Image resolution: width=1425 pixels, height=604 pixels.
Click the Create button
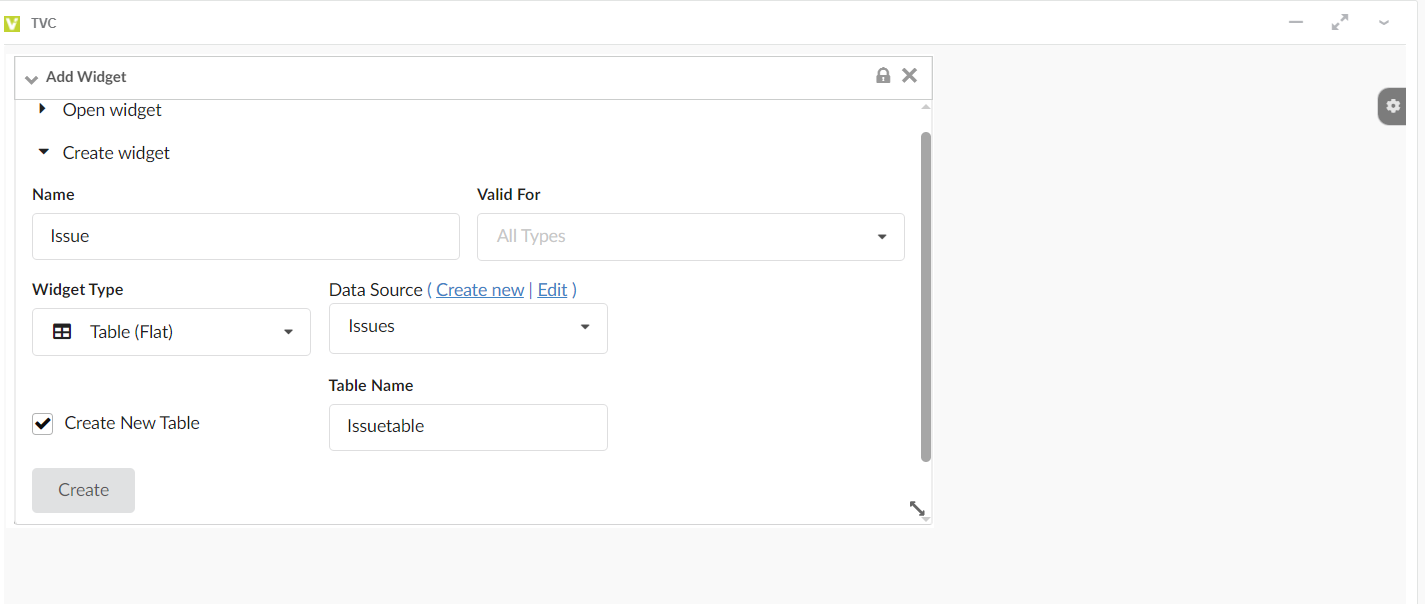(83, 490)
